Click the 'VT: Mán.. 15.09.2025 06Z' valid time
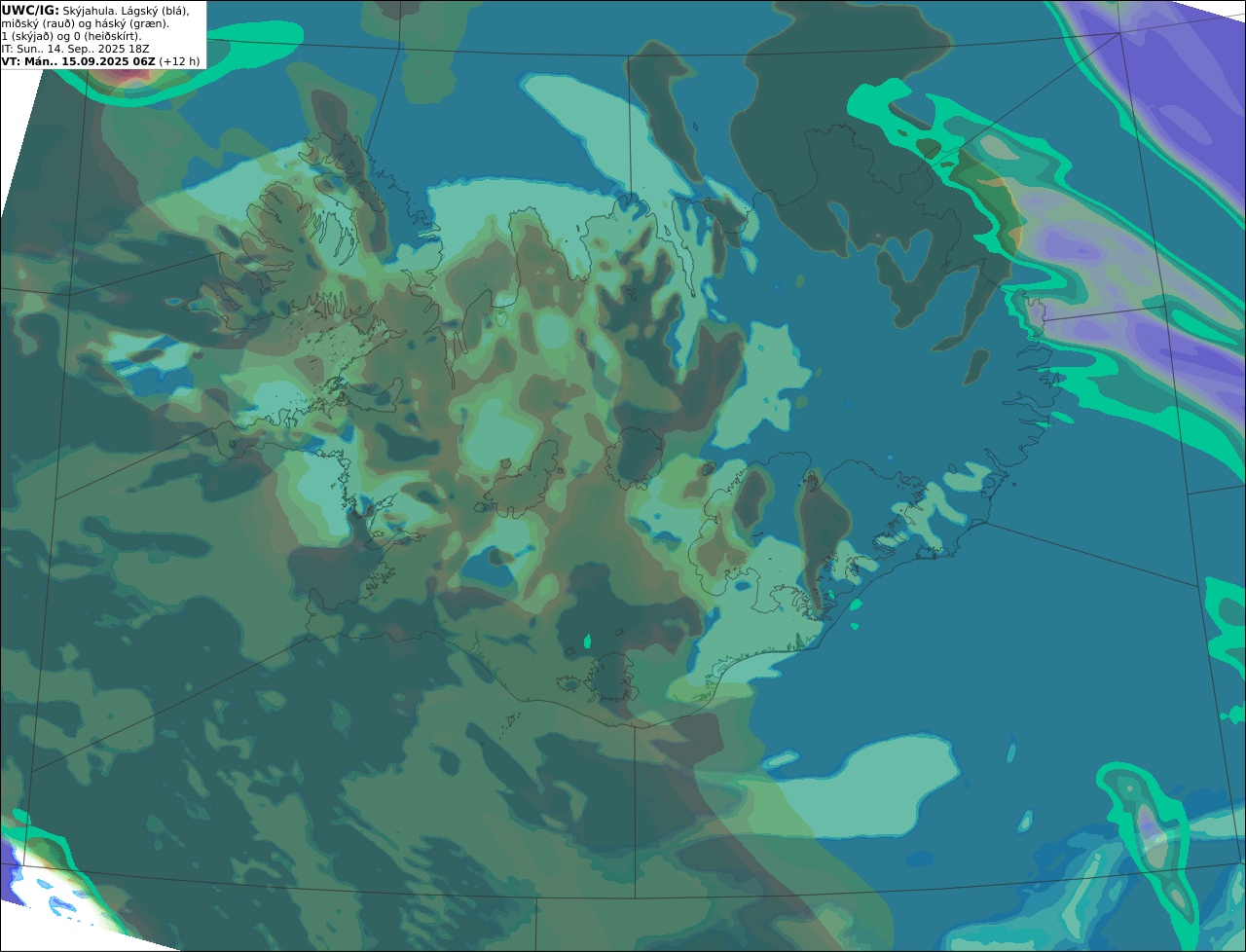Viewport: 1246px width, 952px height. point(78,60)
